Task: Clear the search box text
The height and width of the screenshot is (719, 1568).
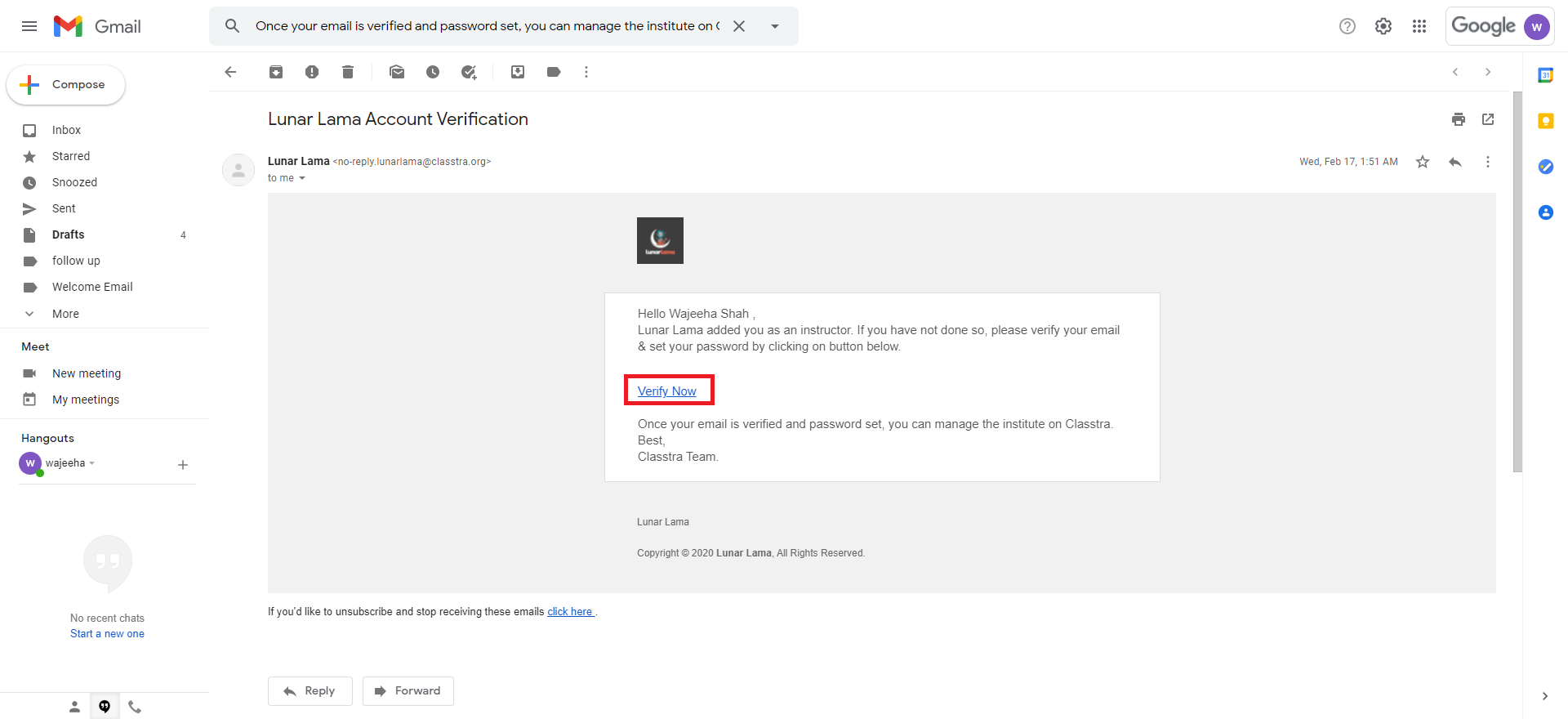Action: (739, 26)
